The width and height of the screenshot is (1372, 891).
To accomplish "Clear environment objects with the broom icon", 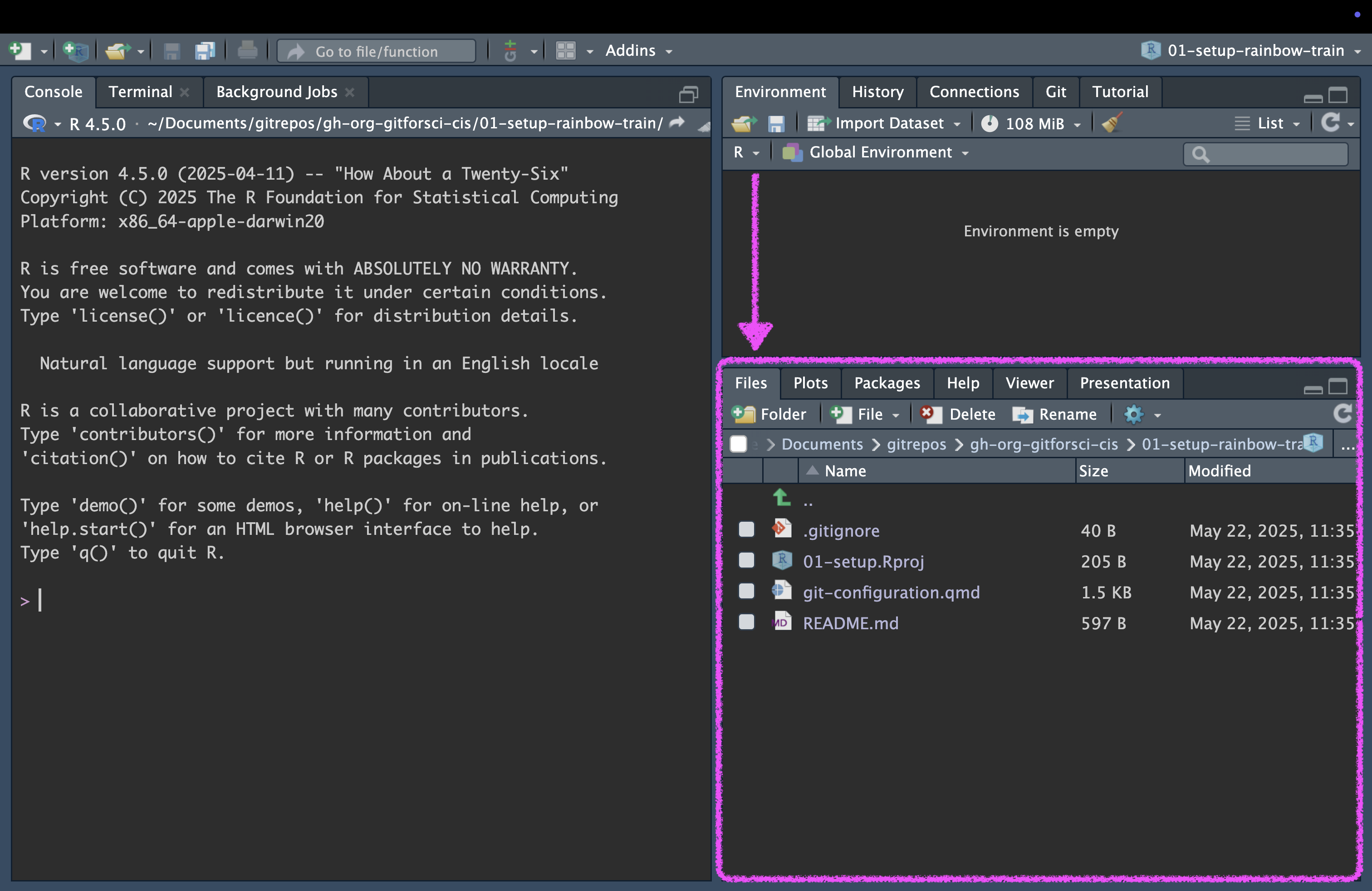I will coord(1112,123).
